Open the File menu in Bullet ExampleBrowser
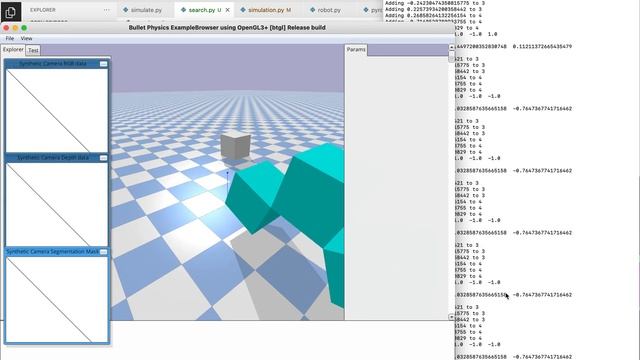Image resolution: width=640 pixels, height=360 pixels. pyautogui.click(x=10, y=38)
